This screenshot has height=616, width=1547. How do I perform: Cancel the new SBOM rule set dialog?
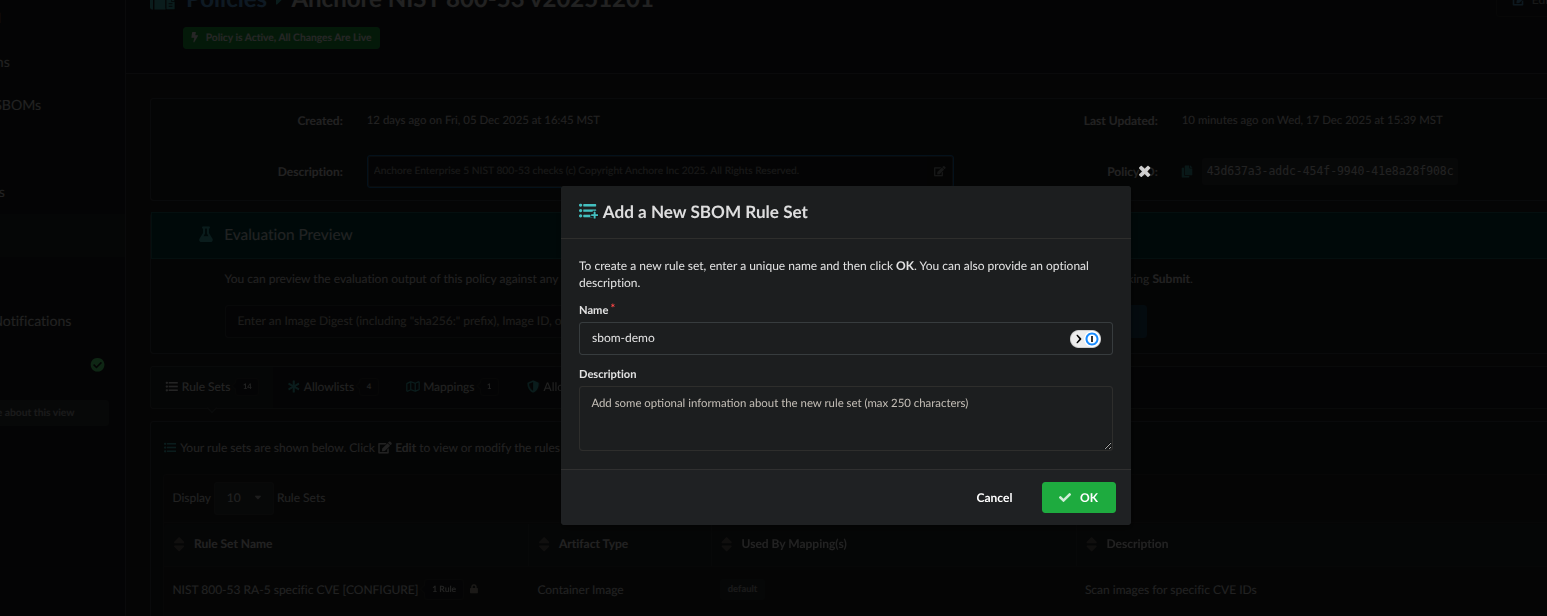994,498
